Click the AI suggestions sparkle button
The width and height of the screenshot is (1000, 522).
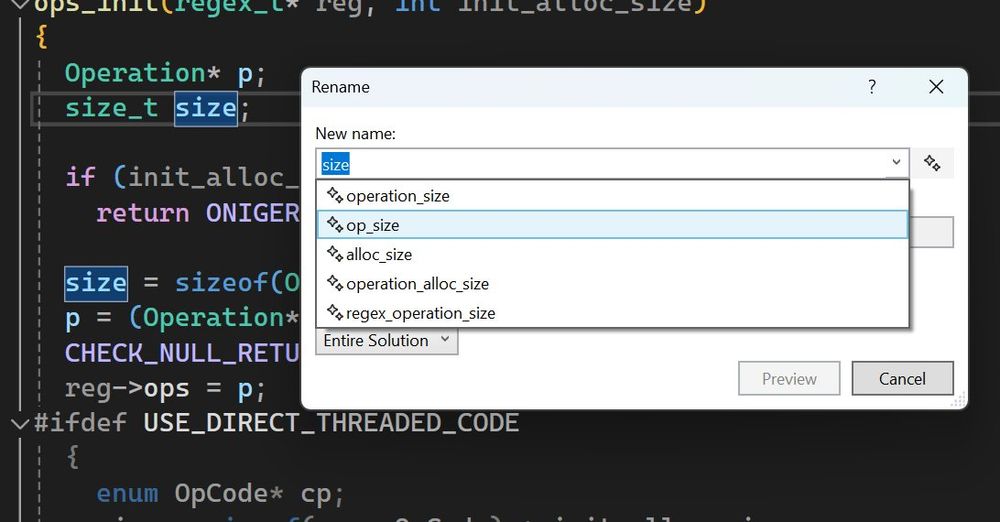pyautogui.click(x=932, y=163)
